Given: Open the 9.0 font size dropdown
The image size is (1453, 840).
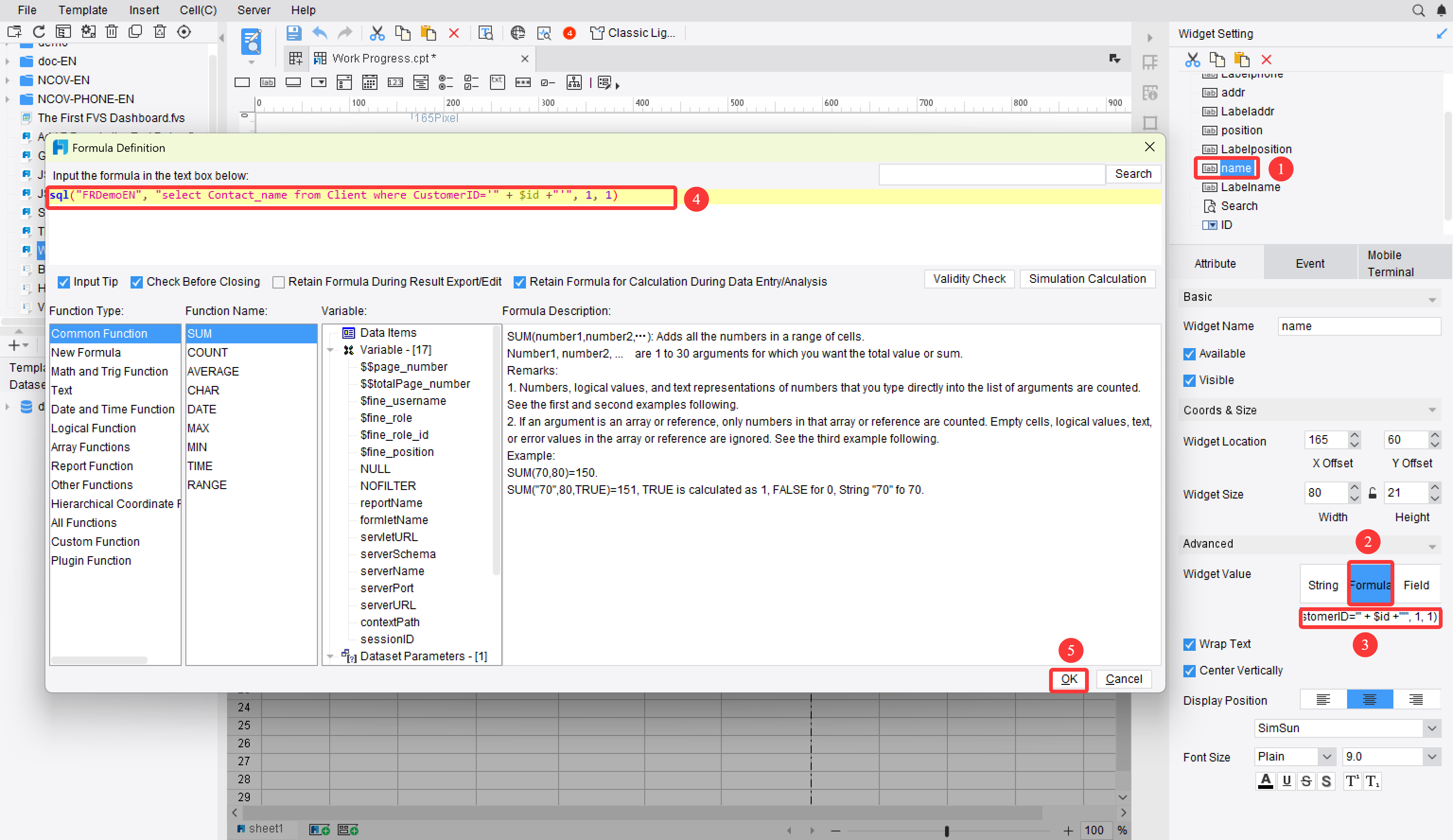Looking at the screenshot, I should click(1431, 756).
